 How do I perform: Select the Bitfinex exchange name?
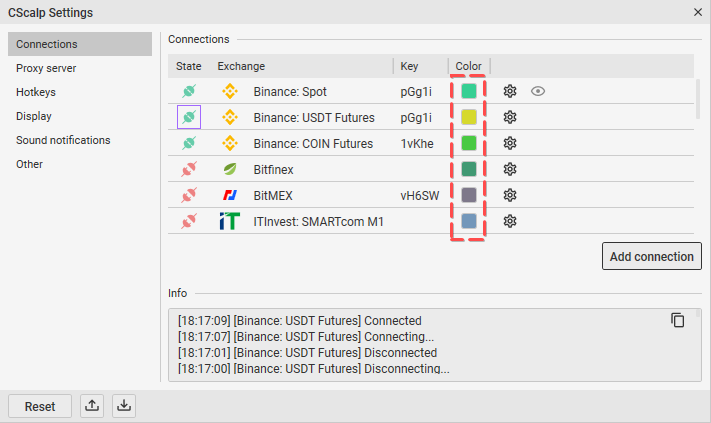tap(273, 170)
